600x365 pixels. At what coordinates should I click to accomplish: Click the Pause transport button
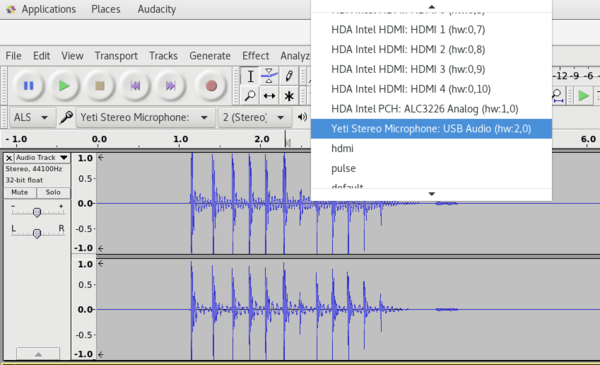point(29,86)
